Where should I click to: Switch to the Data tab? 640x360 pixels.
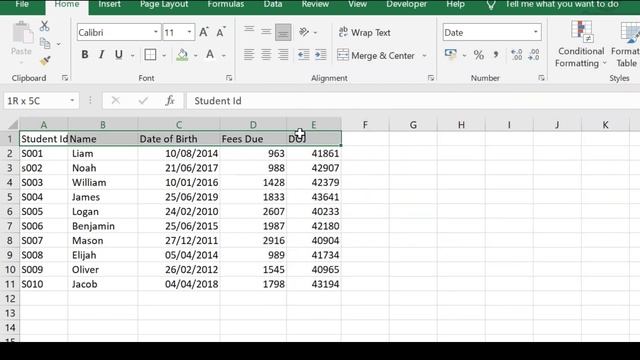[x=273, y=4]
